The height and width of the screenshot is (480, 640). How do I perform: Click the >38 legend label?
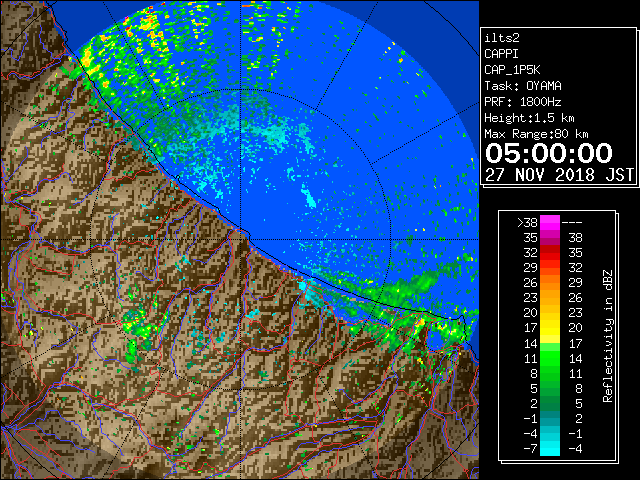point(527,223)
